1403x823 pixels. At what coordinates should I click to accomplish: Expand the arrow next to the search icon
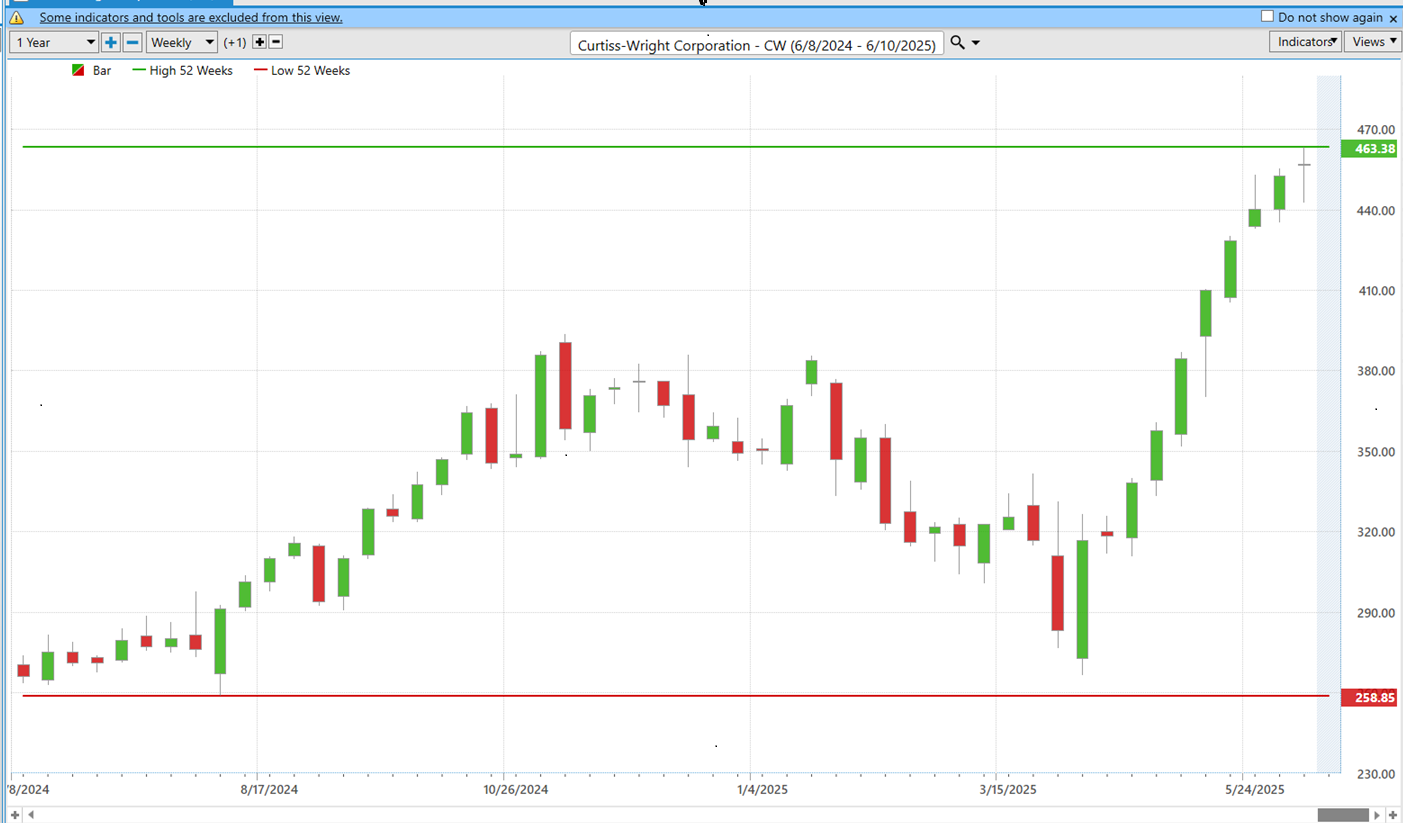click(976, 43)
